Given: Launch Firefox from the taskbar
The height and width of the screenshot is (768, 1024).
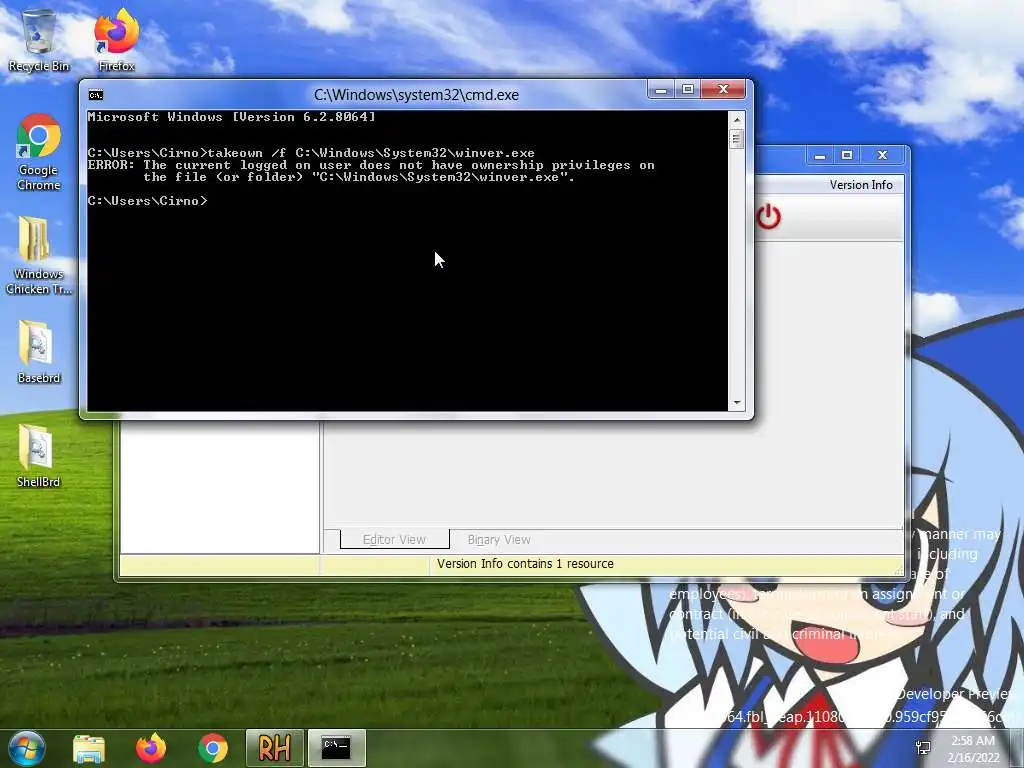Looking at the screenshot, I should 151,748.
